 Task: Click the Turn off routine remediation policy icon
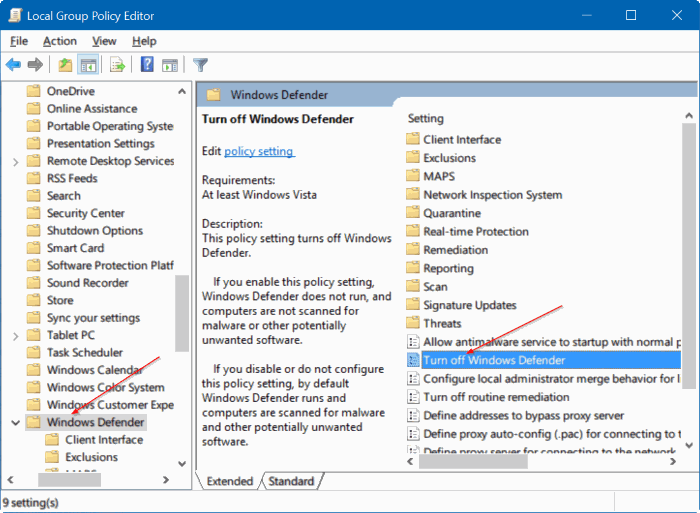click(413, 397)
